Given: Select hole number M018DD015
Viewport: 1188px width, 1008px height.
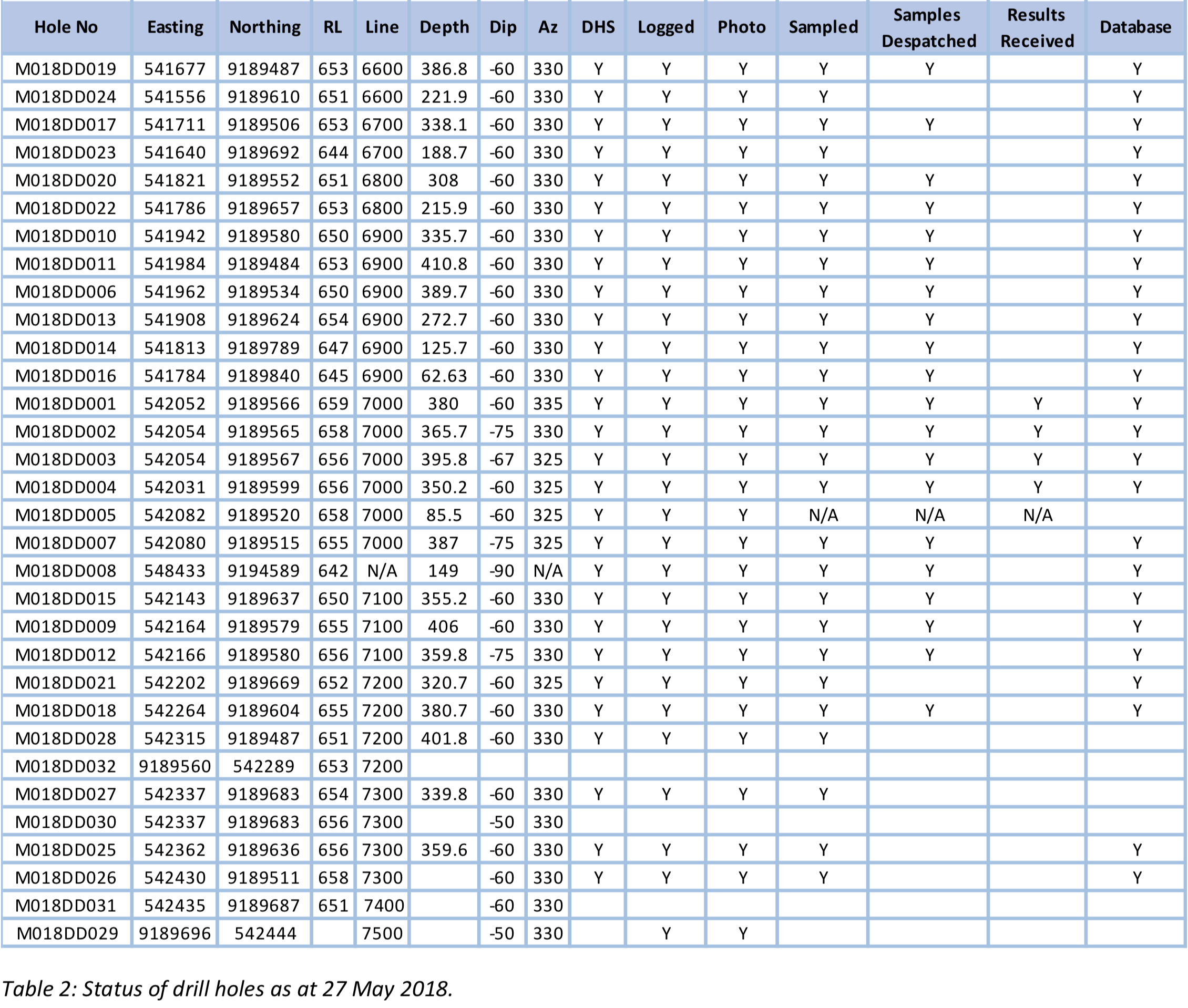Looking at the screenshot, I should [66, 598].
